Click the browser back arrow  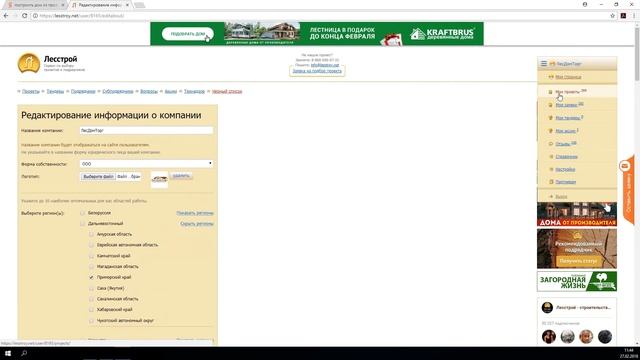coord(6,16)
